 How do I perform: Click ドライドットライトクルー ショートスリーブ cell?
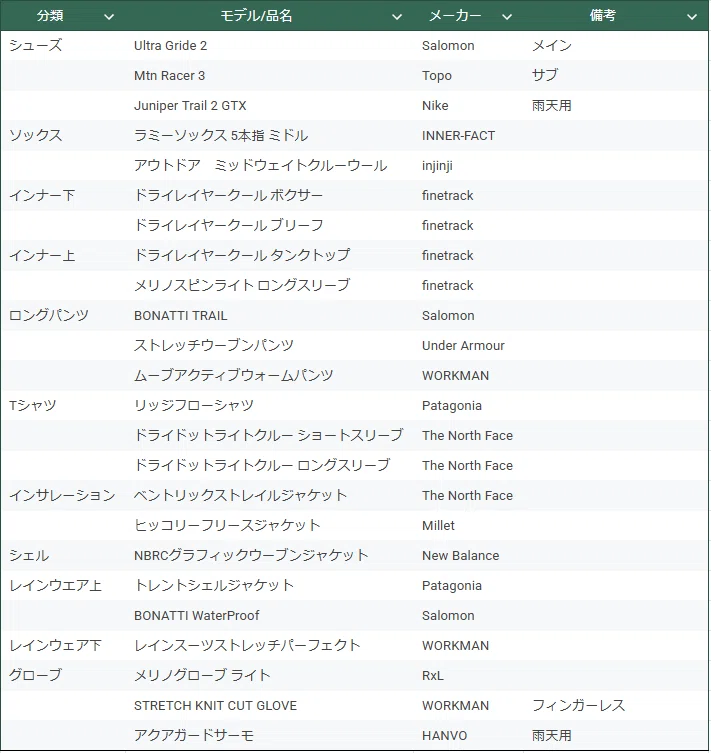[x=268, y=435]
